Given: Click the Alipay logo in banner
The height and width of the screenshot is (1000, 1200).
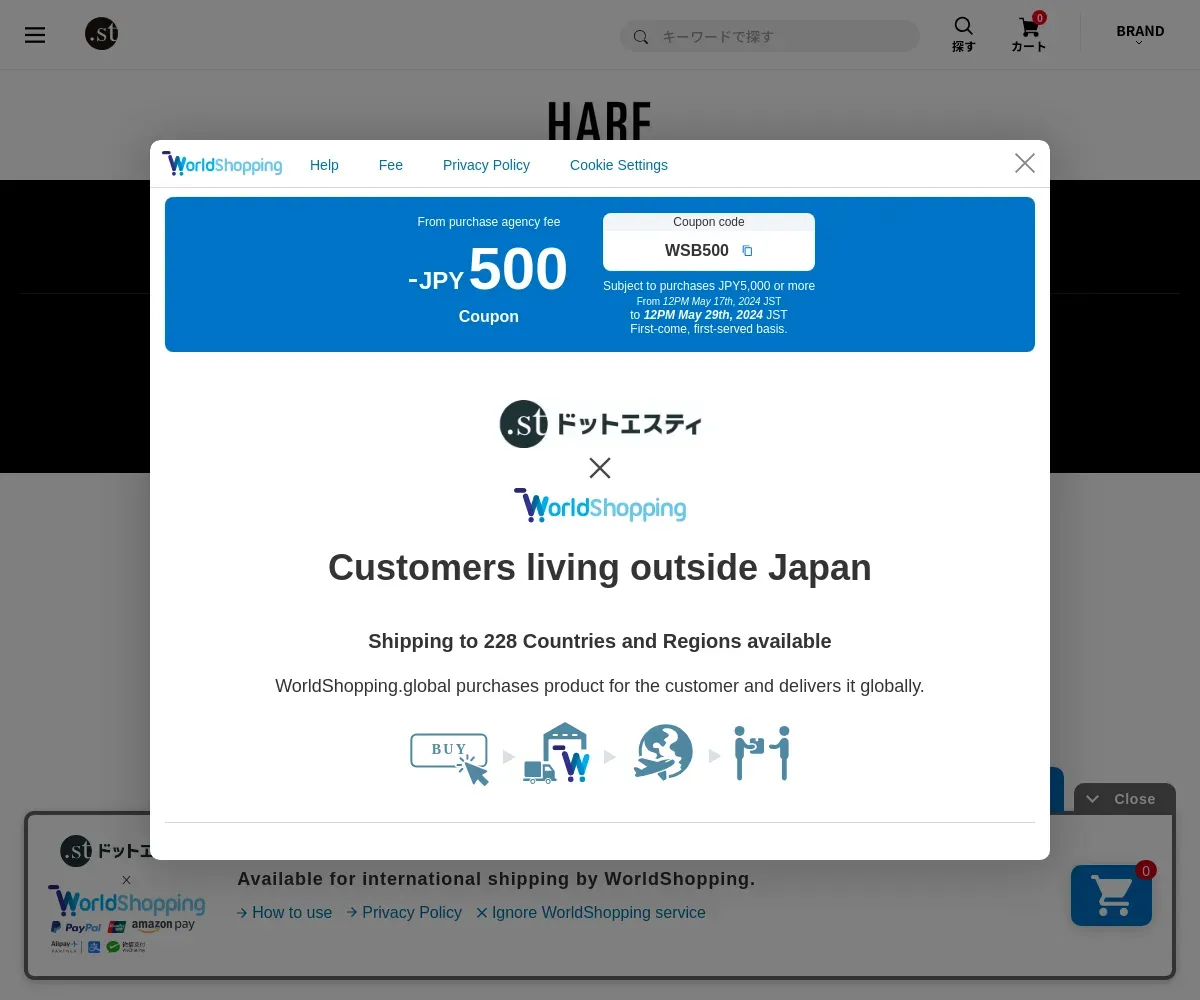Looking at the screenshot, I should click(x=66, y=946).
